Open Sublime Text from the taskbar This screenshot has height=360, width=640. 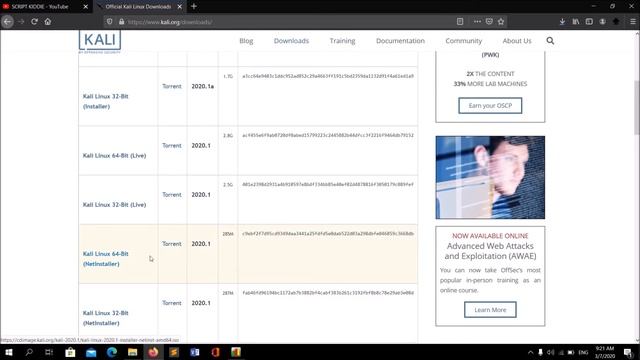(174, 352)
